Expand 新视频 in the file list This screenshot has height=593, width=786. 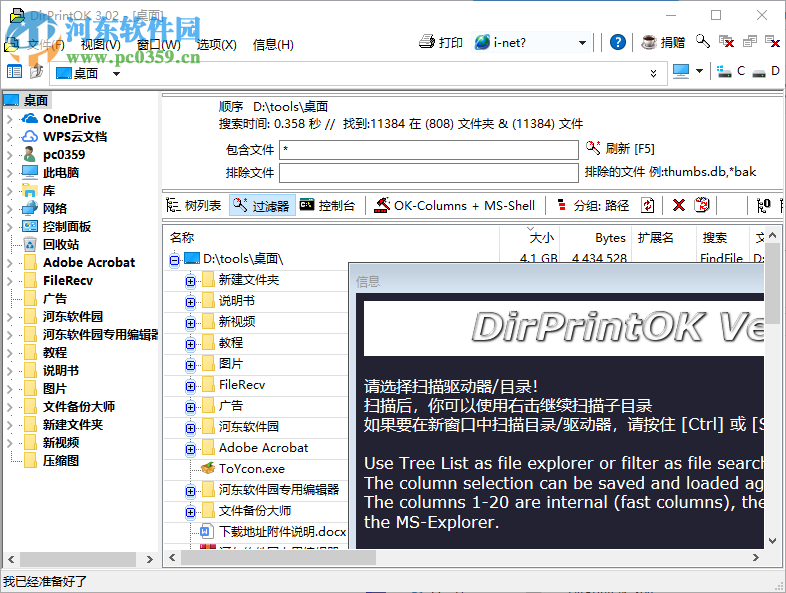tap(190, 323)
